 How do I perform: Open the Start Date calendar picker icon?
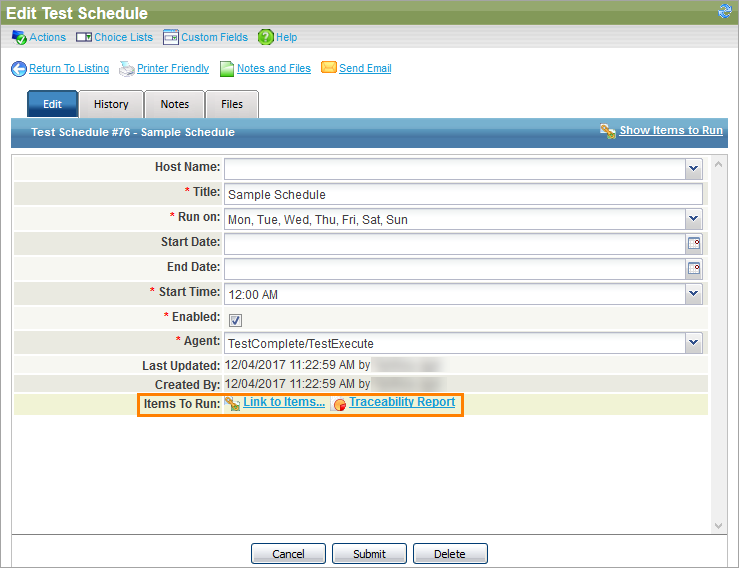click(694, 244)
